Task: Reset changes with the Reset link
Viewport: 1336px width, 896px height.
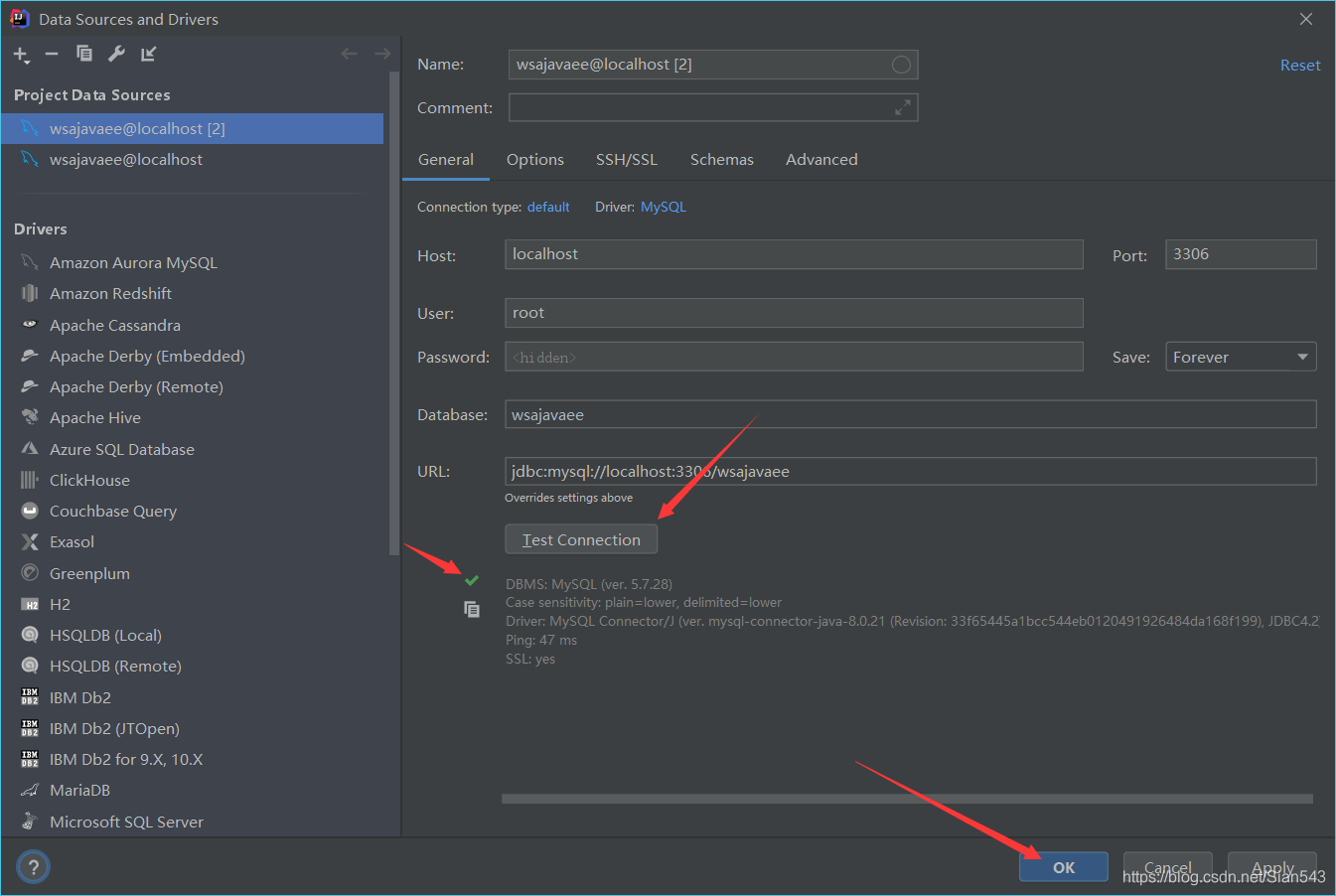Action: [x=1300, y=65]
